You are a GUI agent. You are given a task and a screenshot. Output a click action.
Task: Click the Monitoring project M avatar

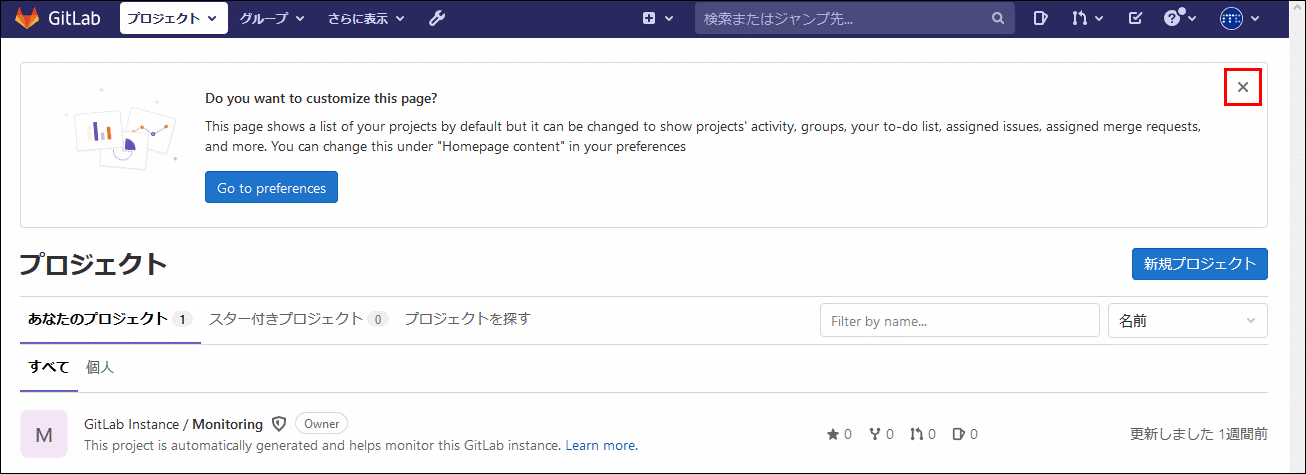(x=44, y=434)
